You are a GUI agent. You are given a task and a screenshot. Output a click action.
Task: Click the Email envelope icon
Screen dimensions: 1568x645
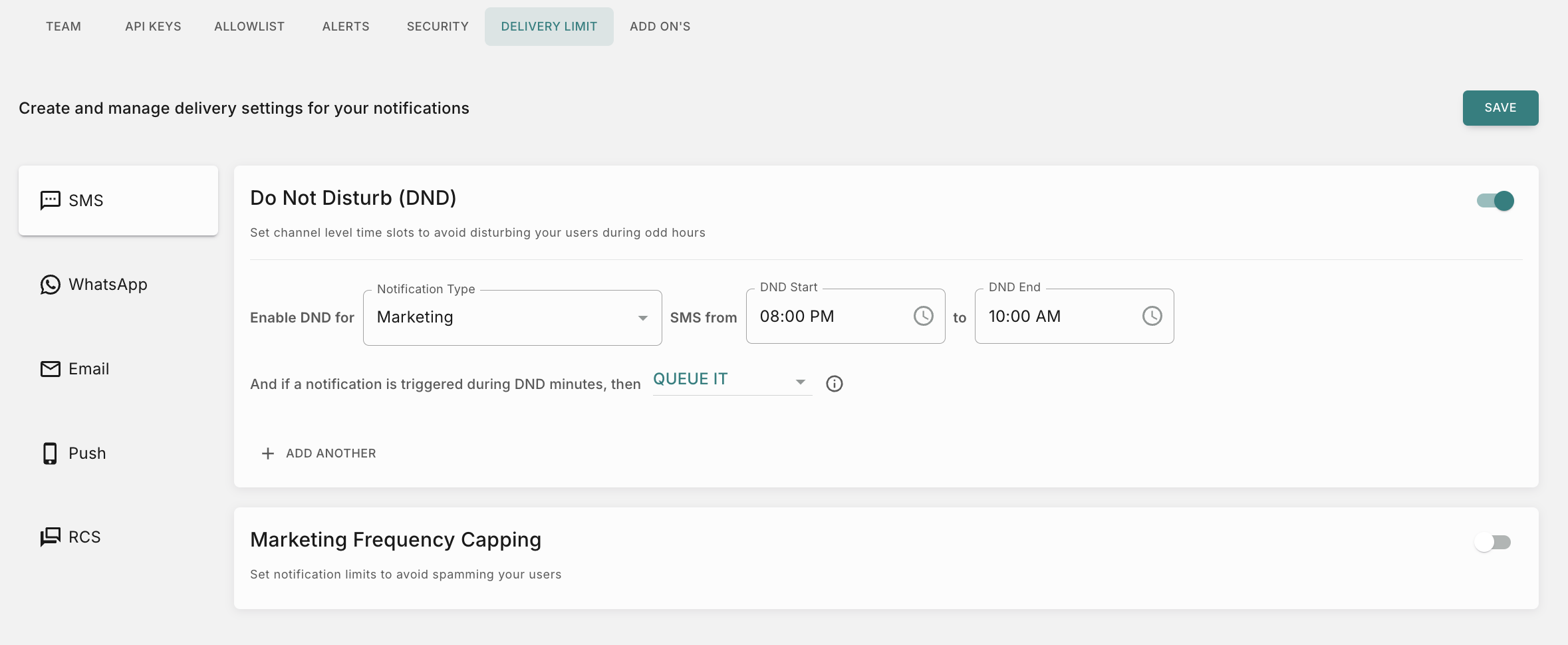point(51,369)
